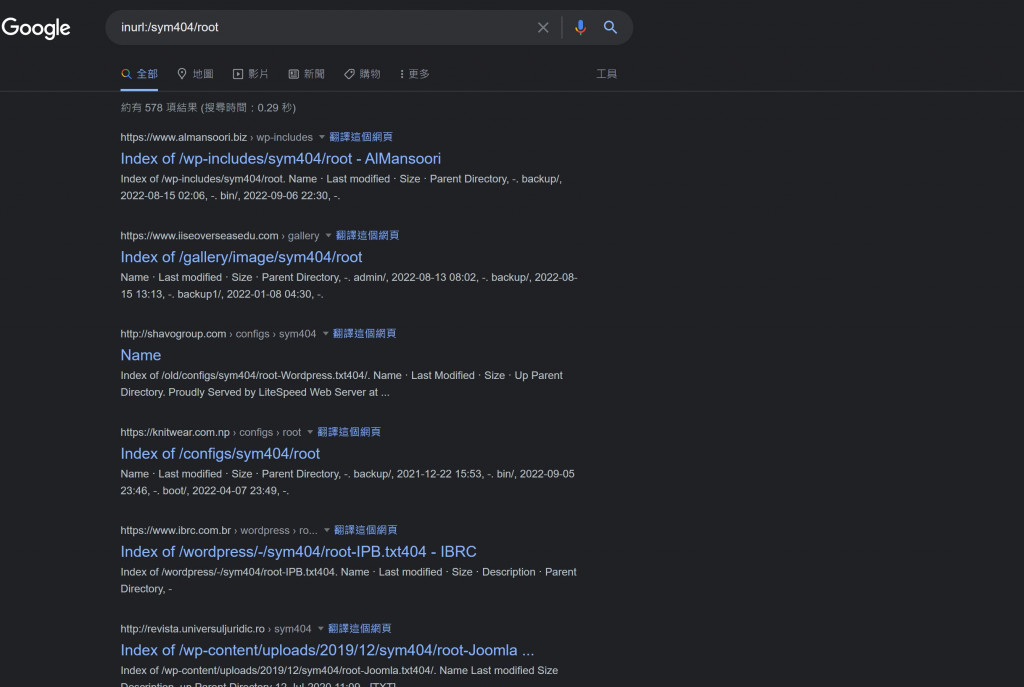Click the https://www.iiseoverseasedu.com URL text
Screen dimensions: 1024x687
[x=199, y=236]
